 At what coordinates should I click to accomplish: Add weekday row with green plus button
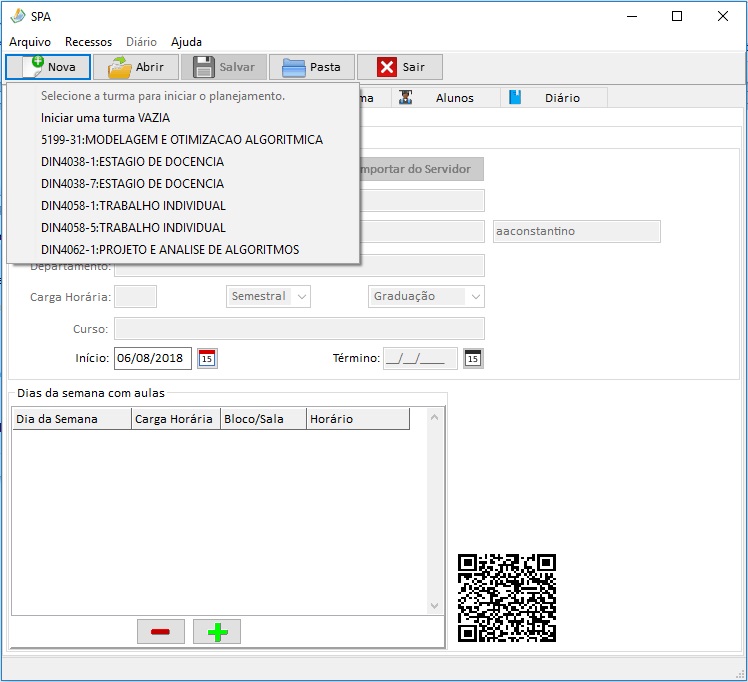click(x=217, y=632)
